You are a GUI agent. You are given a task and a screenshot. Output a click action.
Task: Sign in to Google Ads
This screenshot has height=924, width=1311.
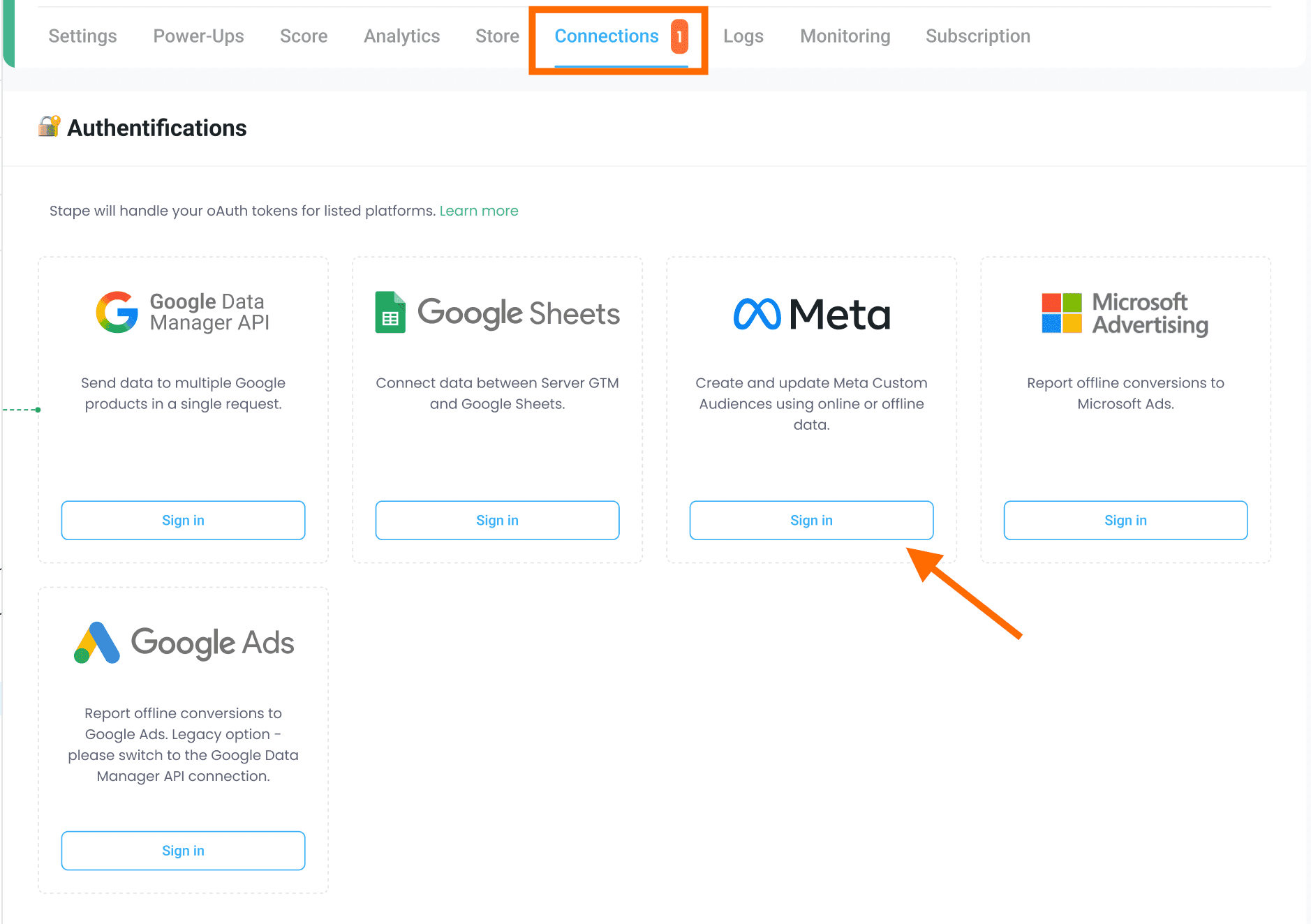(183, 850)
